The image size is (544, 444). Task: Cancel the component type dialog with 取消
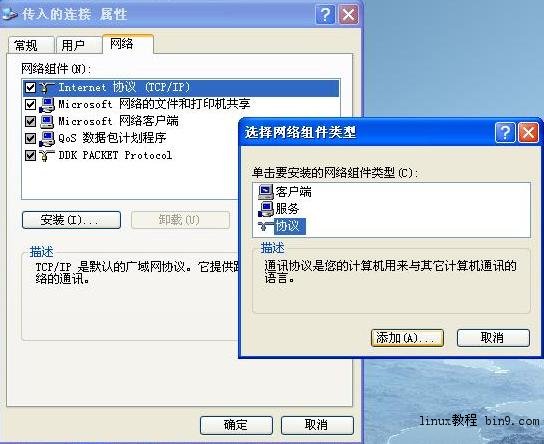[x=493, y=338]
